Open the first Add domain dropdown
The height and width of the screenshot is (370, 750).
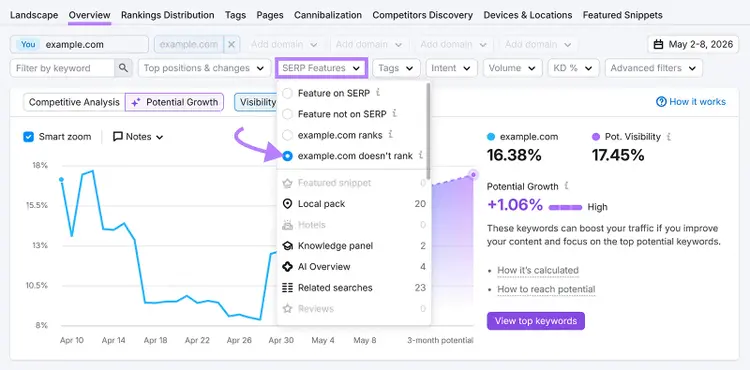pos(285,44)
